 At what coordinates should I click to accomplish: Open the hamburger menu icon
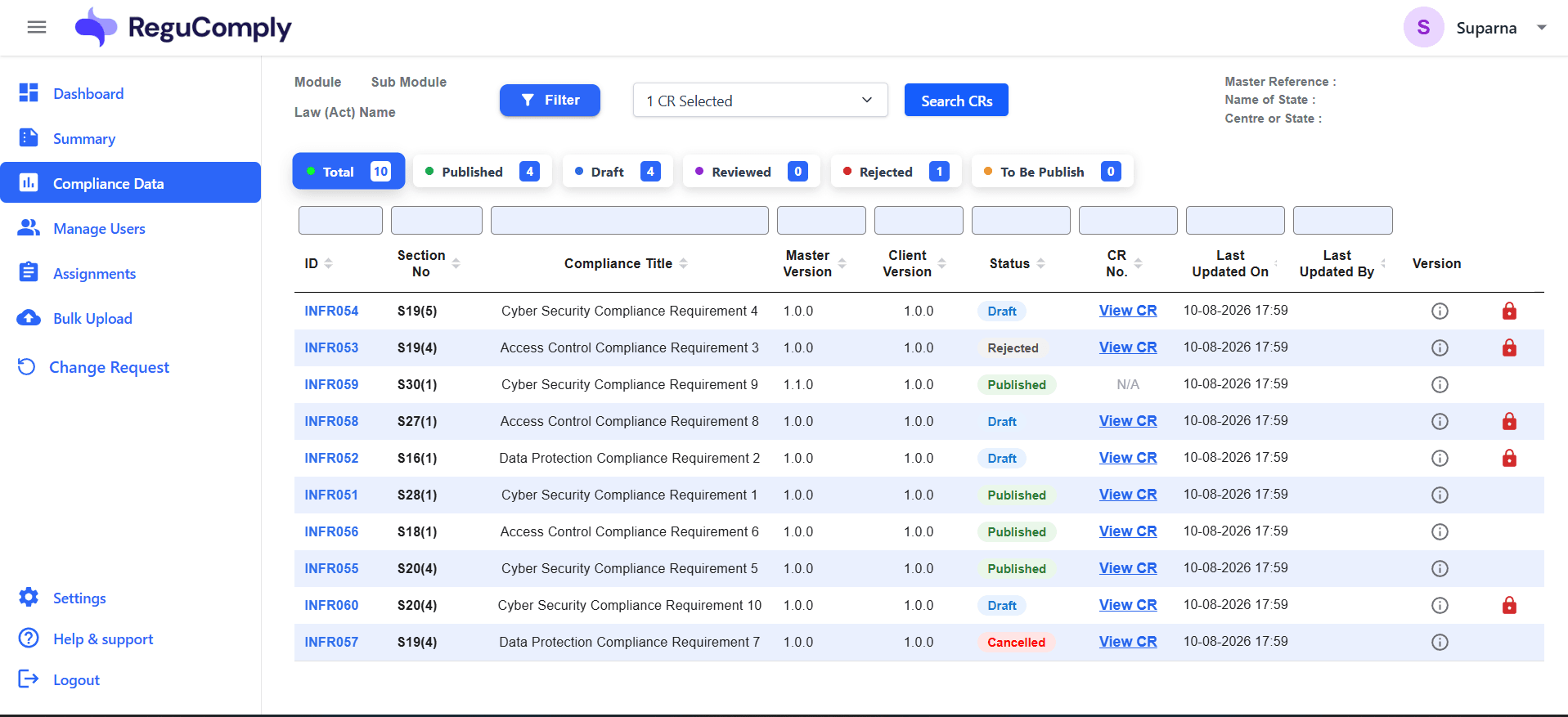(36, 28)
